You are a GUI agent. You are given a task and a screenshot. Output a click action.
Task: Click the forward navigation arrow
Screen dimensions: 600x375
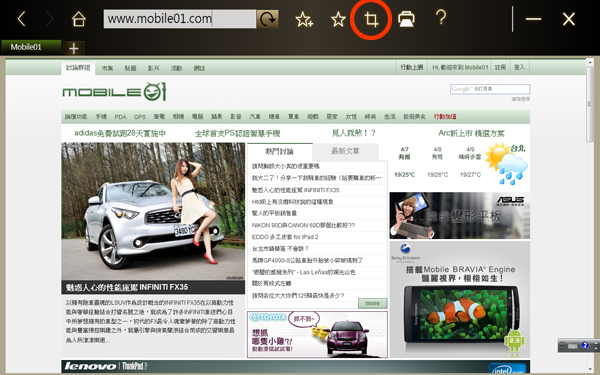(50, 19)
